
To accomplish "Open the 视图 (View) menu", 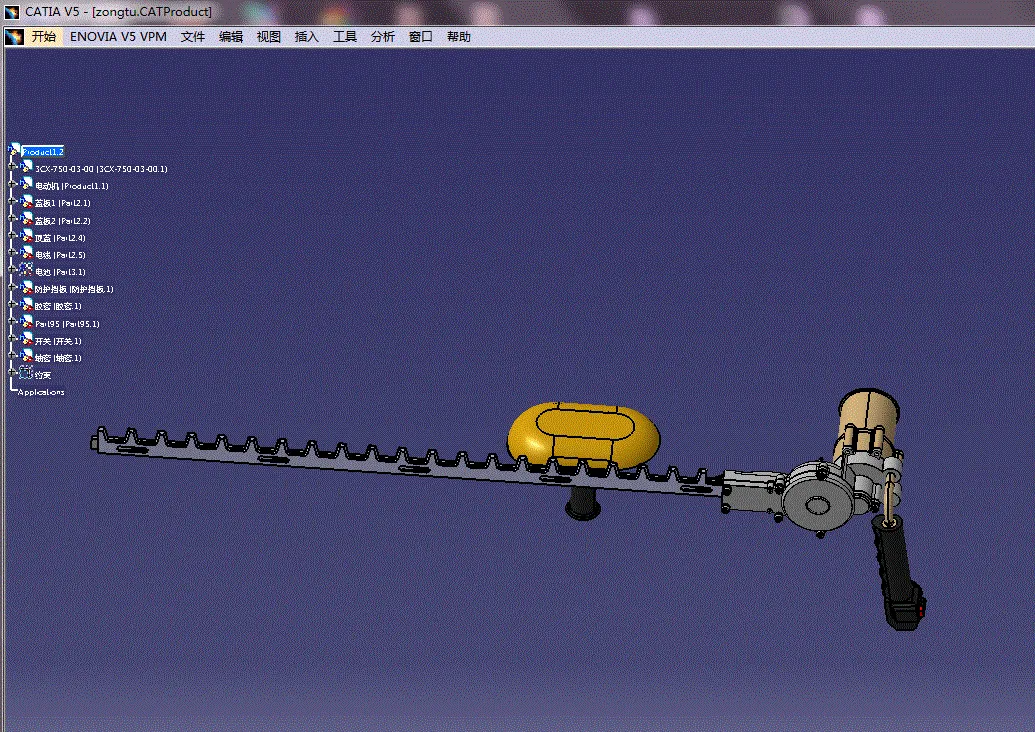I will point(269,37).
